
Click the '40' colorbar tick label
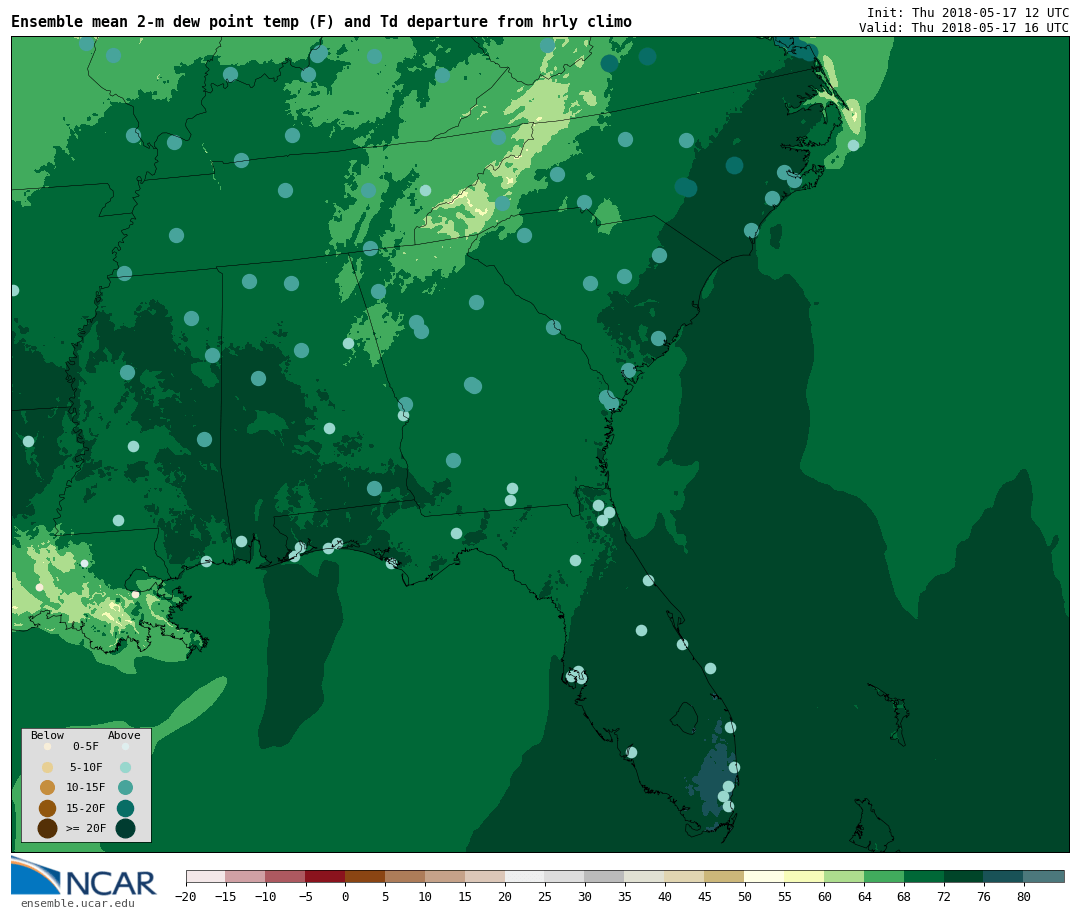pyautogui.click(x=665, y=896)
